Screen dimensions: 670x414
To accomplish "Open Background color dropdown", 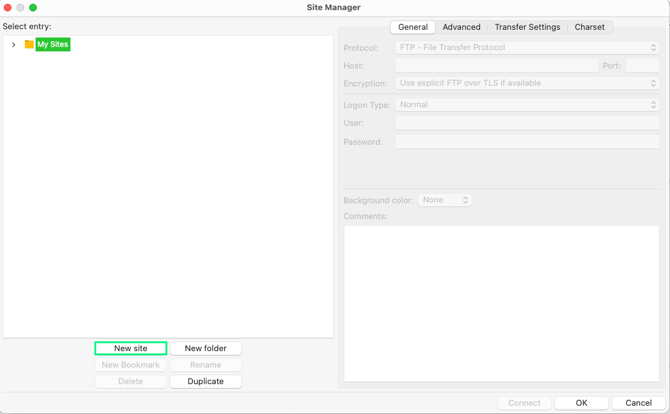I will pos(445,200).
